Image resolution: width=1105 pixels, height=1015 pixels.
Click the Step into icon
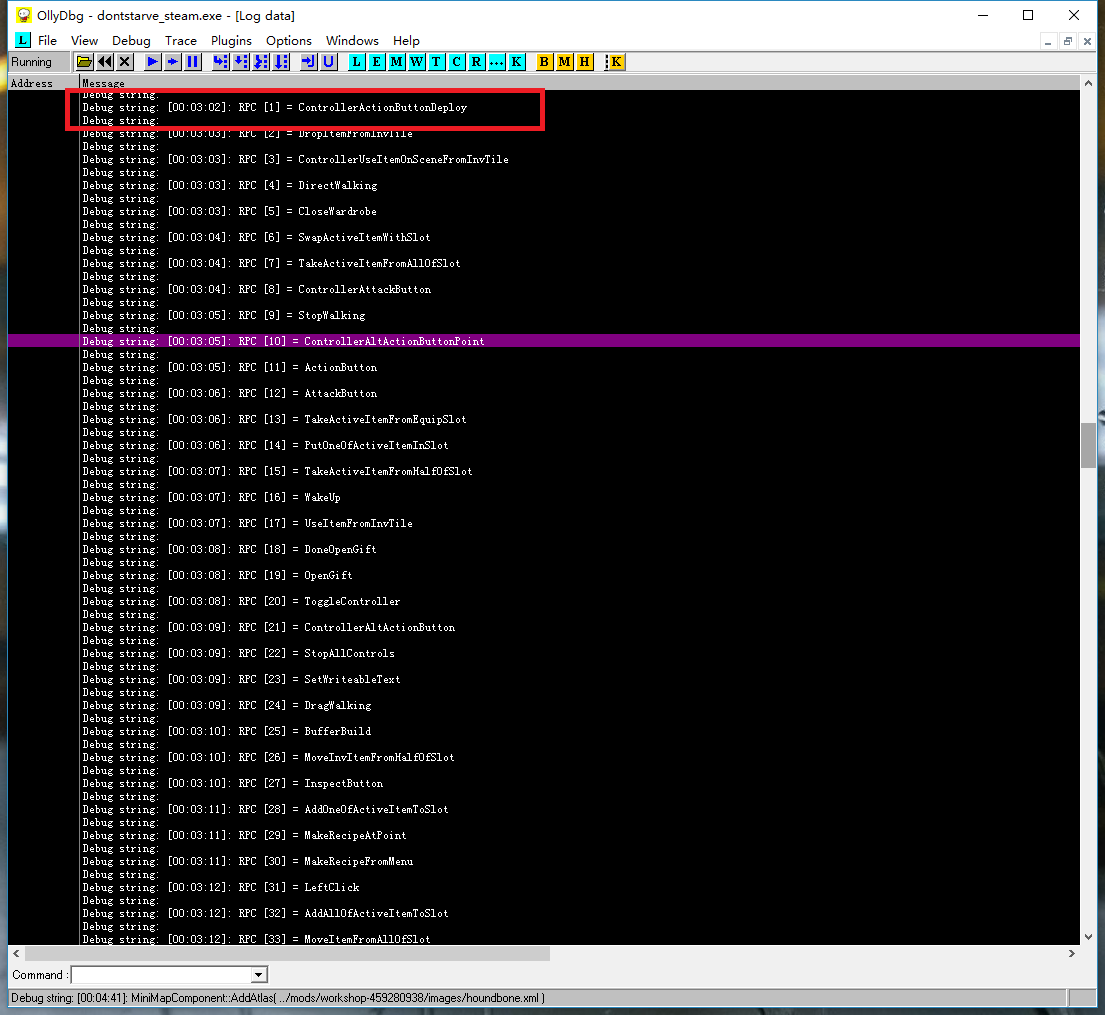tap(221, 62)
